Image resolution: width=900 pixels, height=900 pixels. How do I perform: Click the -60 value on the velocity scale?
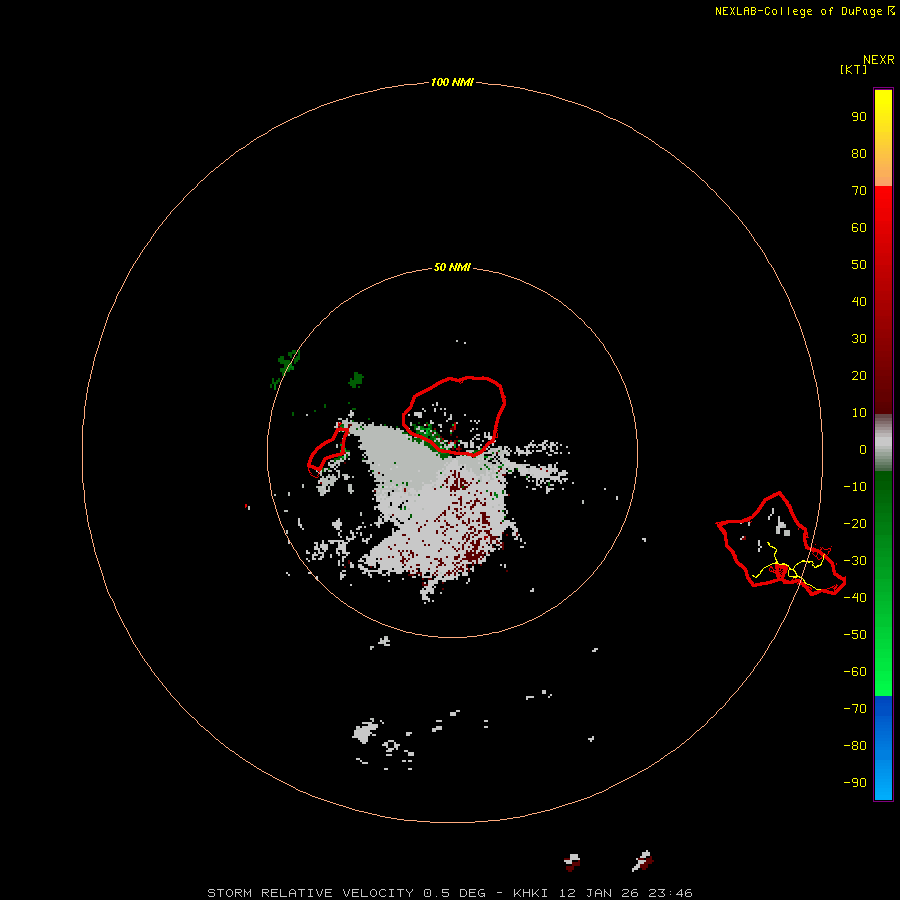[855, 672]
